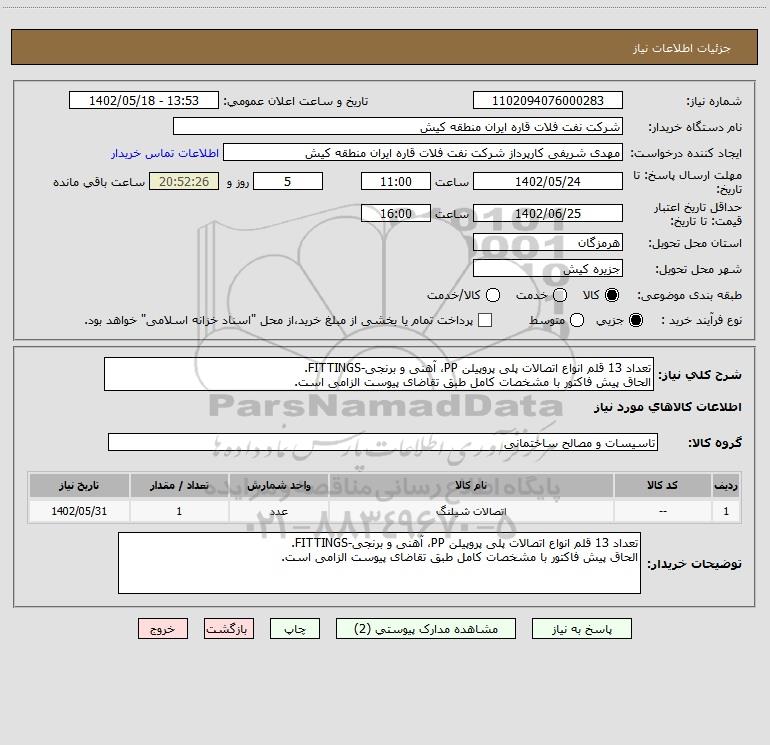Click مشاهده مدارک پیوستی (2) button

pos(426,629)
